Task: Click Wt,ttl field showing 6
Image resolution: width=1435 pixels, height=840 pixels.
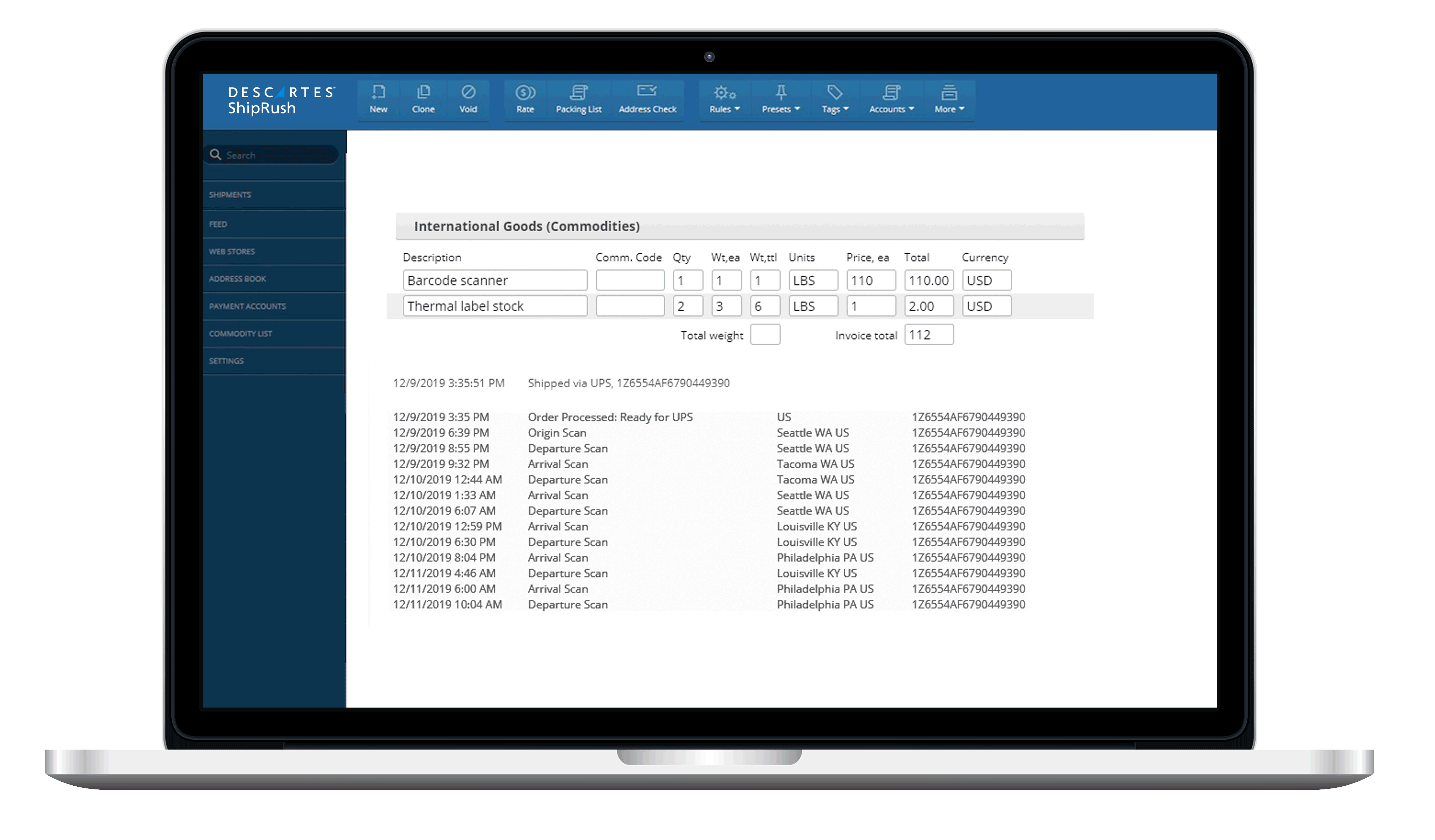Action: 765,306
